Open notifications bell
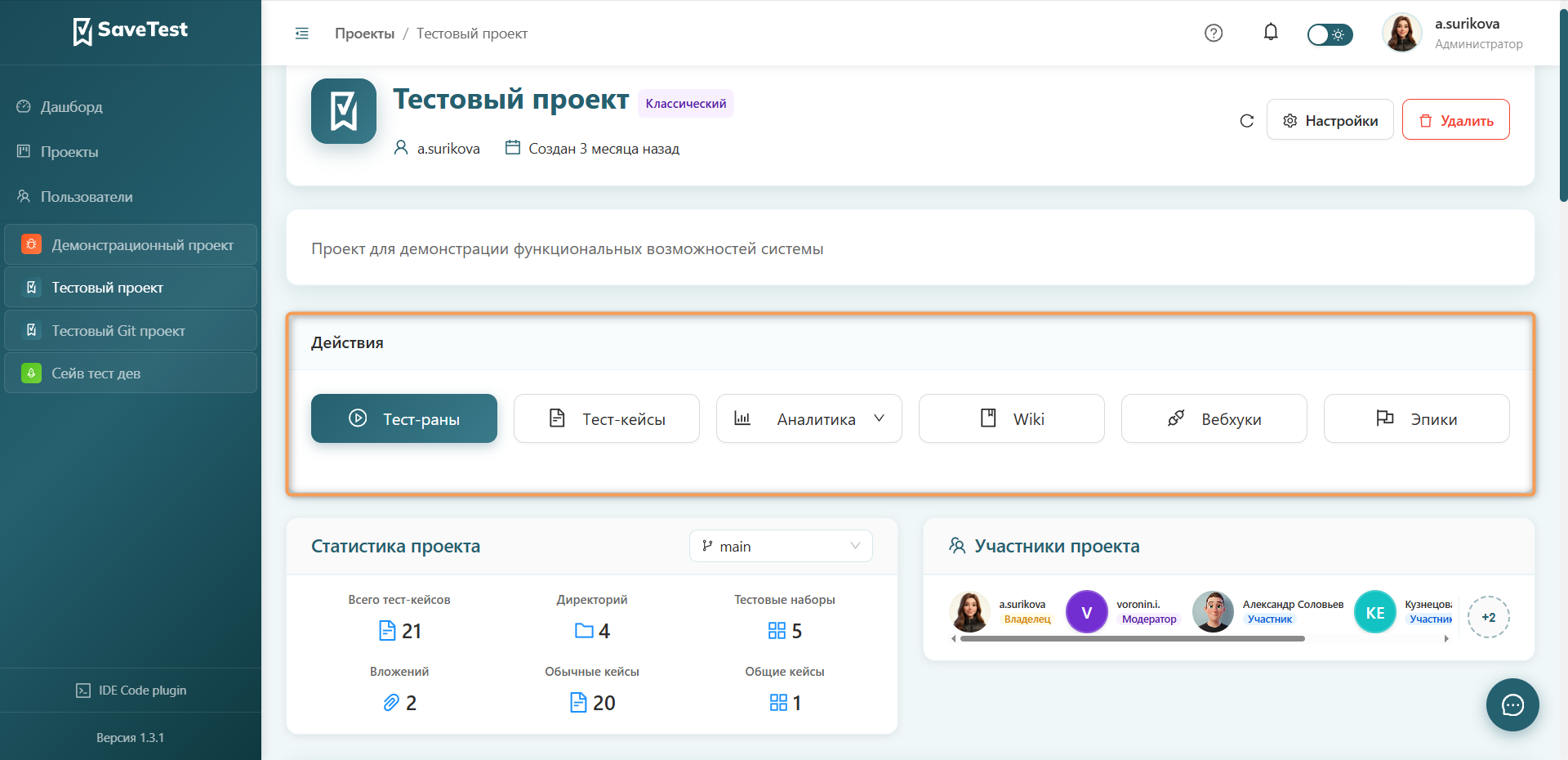 (1271, 32)
